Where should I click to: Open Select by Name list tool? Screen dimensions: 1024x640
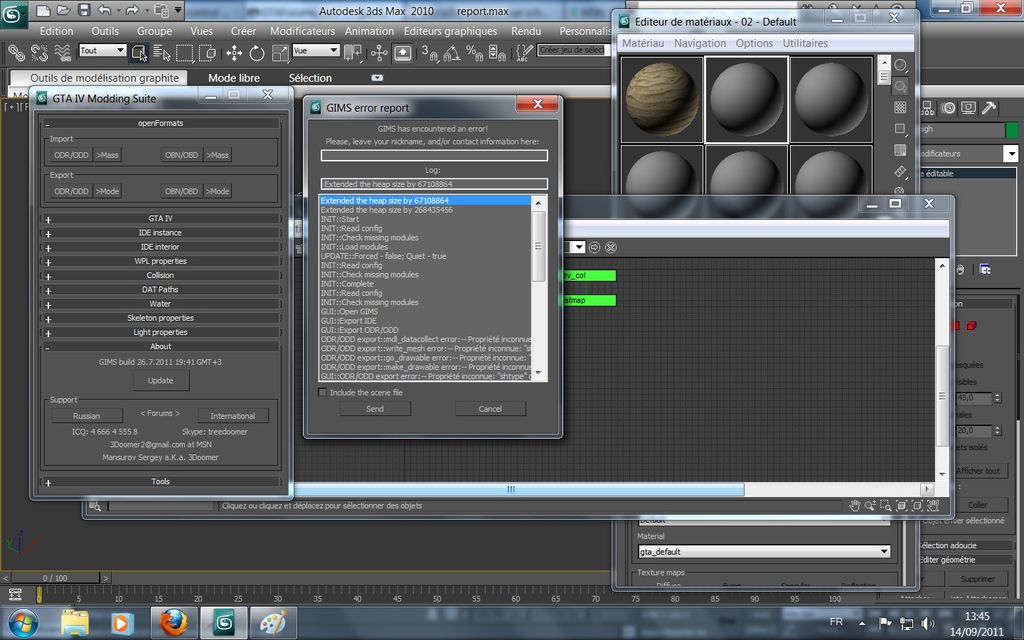[161, 53]
